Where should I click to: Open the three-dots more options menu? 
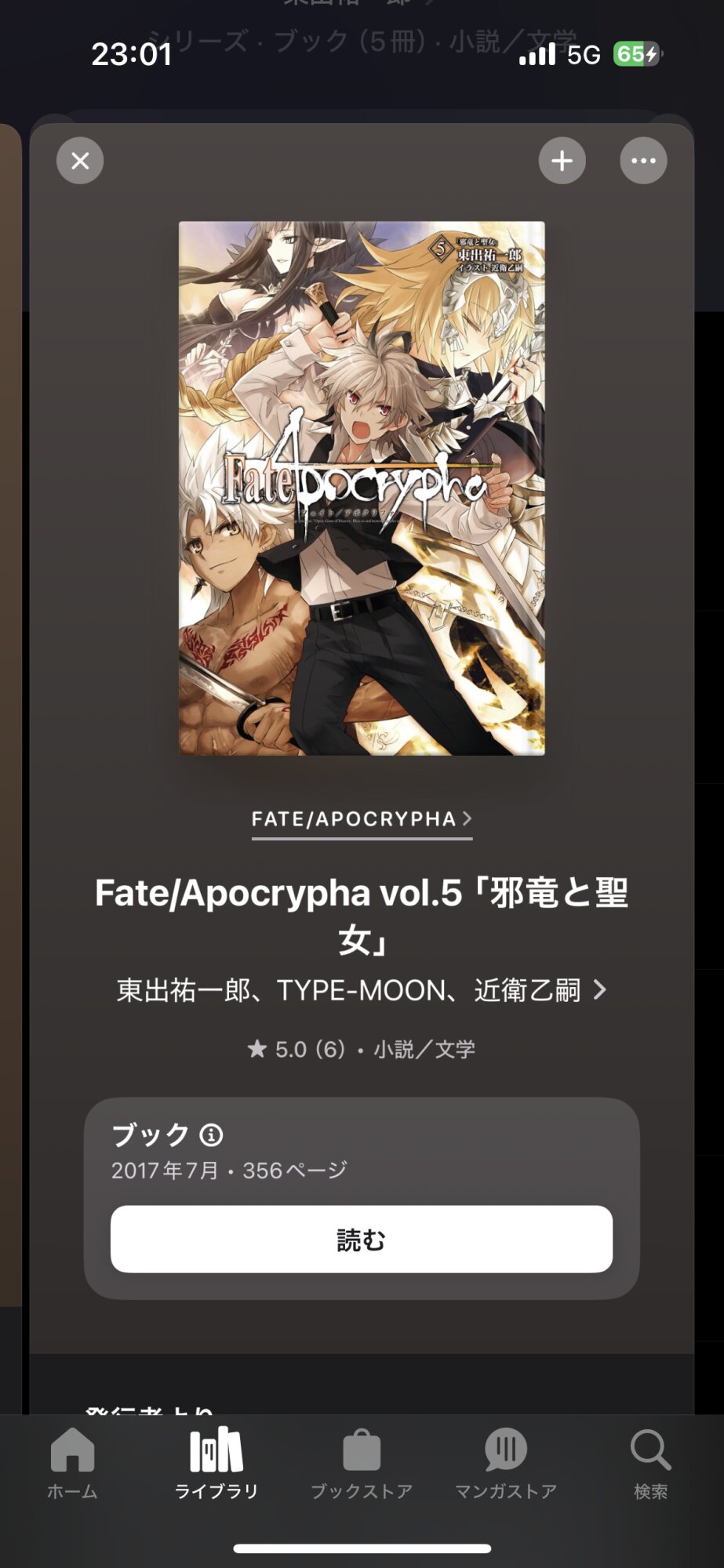pyautogui.click(x=643, y=161)
